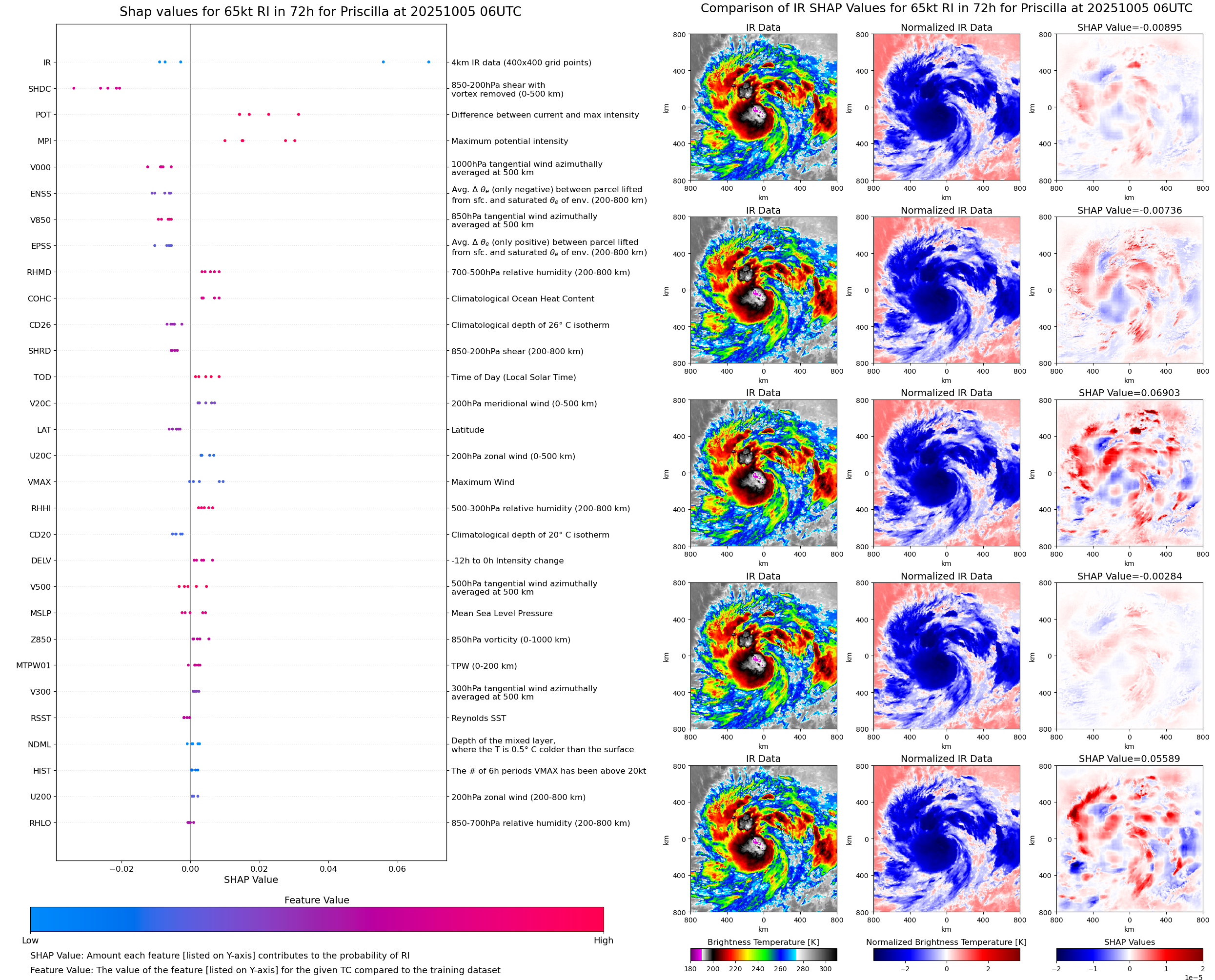Click the VMAX feature label

click(39, 482)
